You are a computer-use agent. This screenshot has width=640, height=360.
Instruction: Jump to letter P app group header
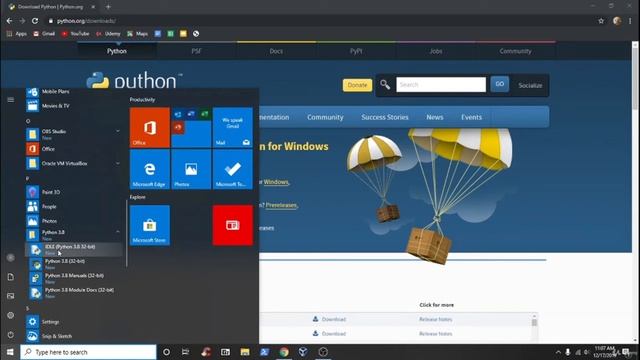28,178
